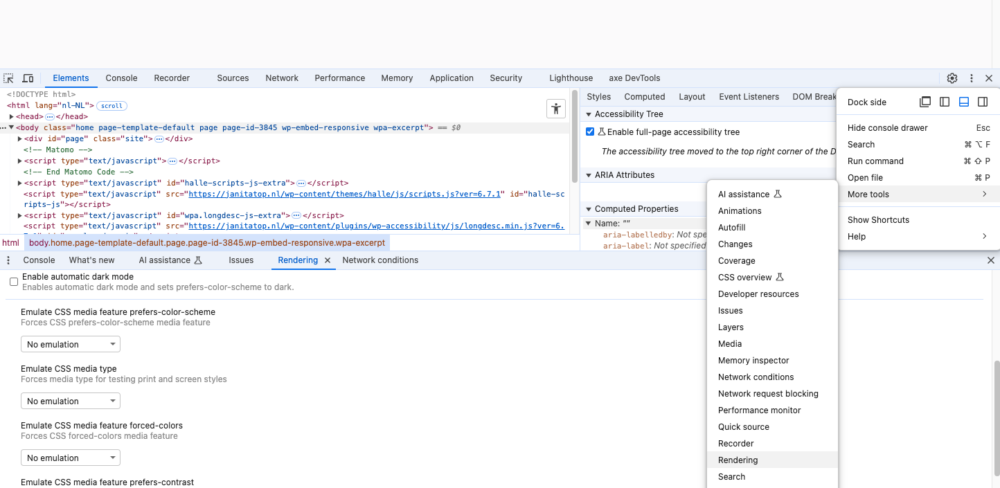Click the Elements panel vertical scrollbar

pos(575,137)
